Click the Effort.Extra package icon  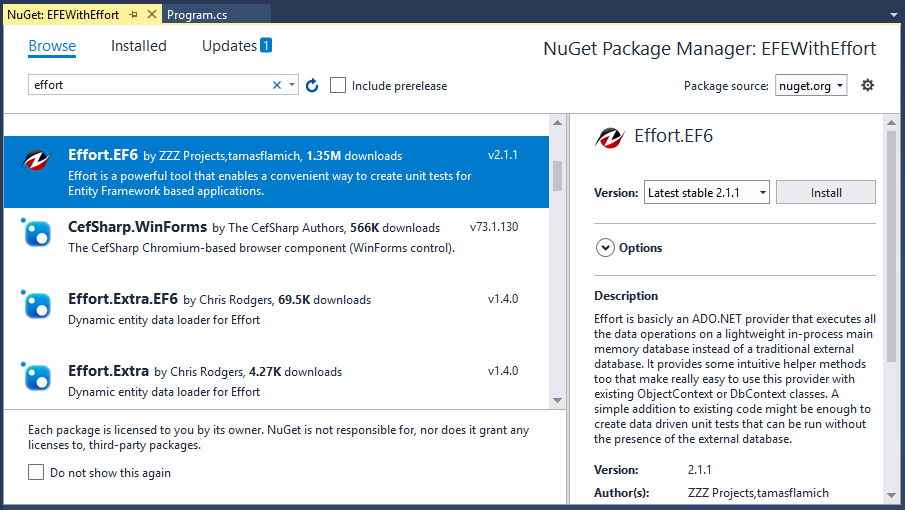coord(37,376)
